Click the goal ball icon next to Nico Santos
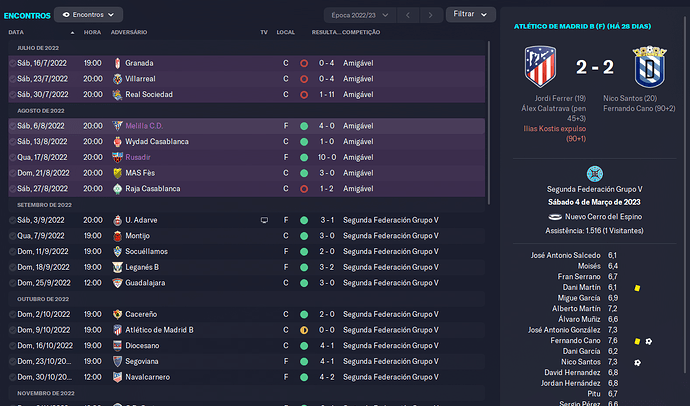Viewport: 690px width, 406px height. tap(637, 362)
